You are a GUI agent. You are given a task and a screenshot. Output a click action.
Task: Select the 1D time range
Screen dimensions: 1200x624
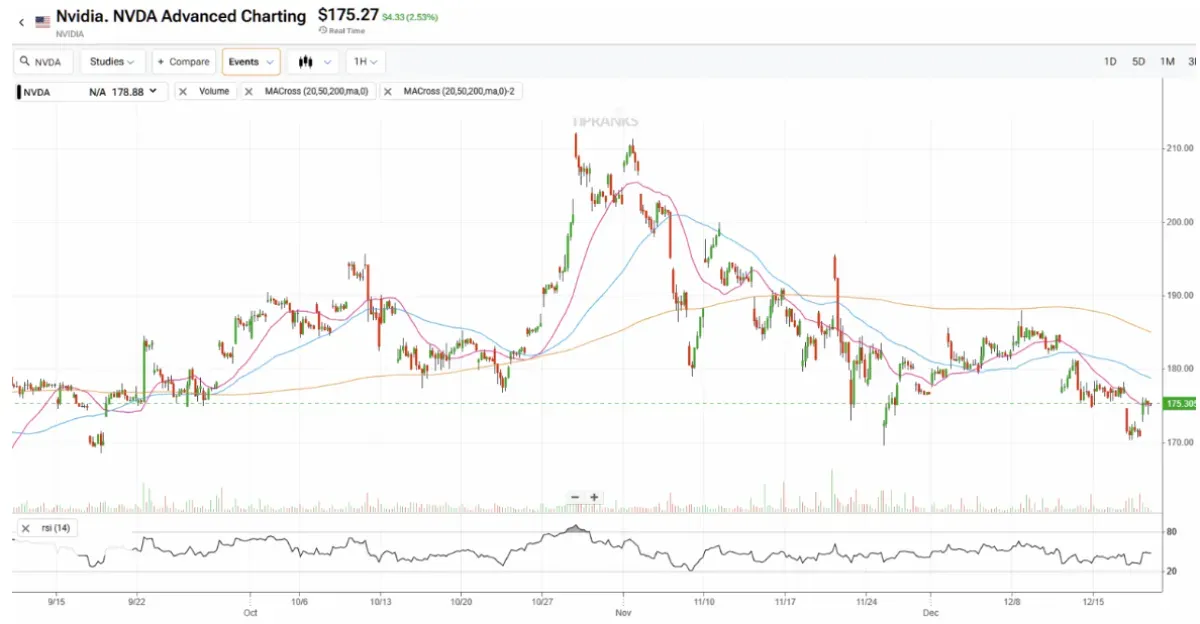click(x=1110, y=62)
